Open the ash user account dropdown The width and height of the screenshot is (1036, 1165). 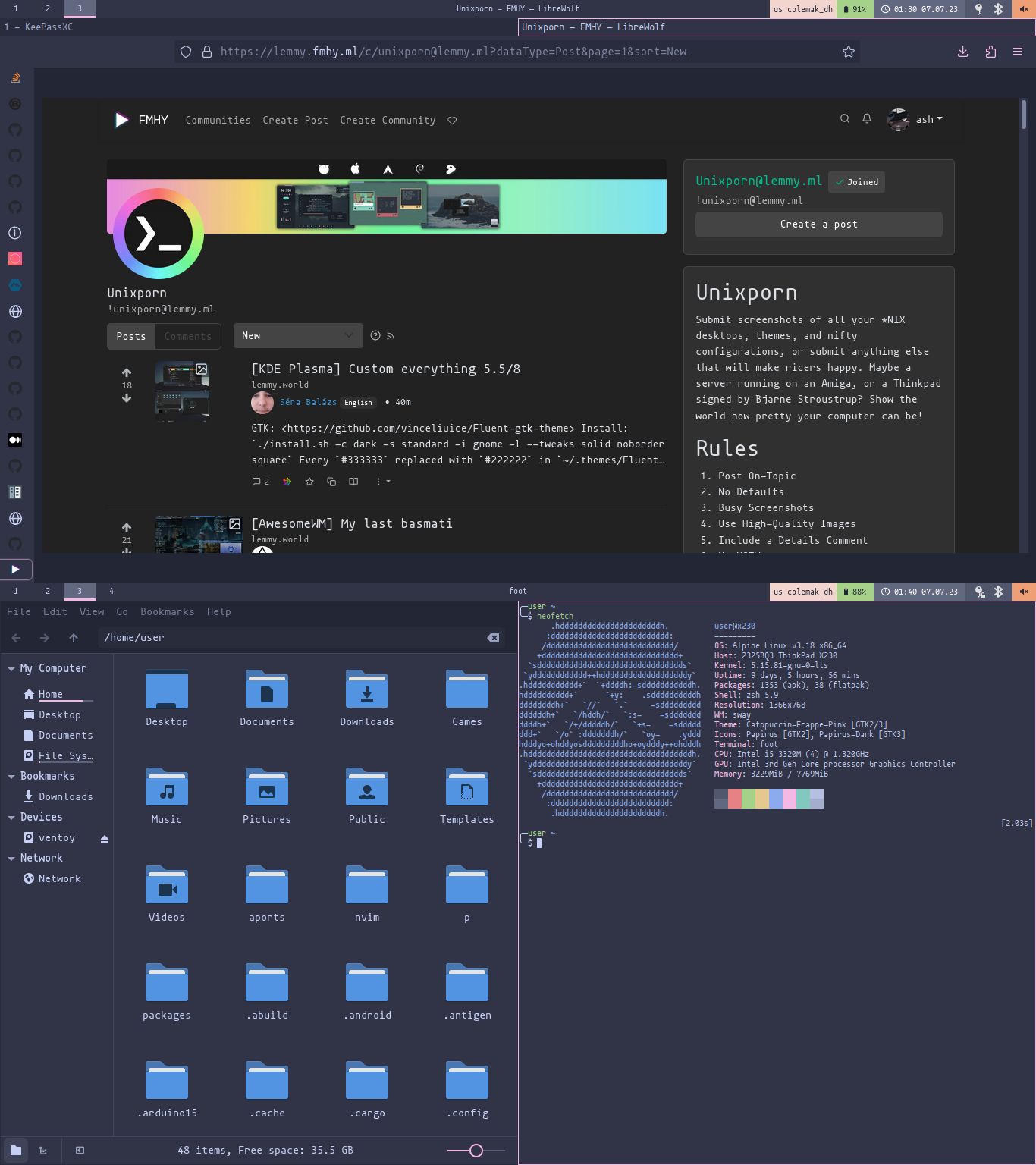pyautogui.click(x=916, y=119)
